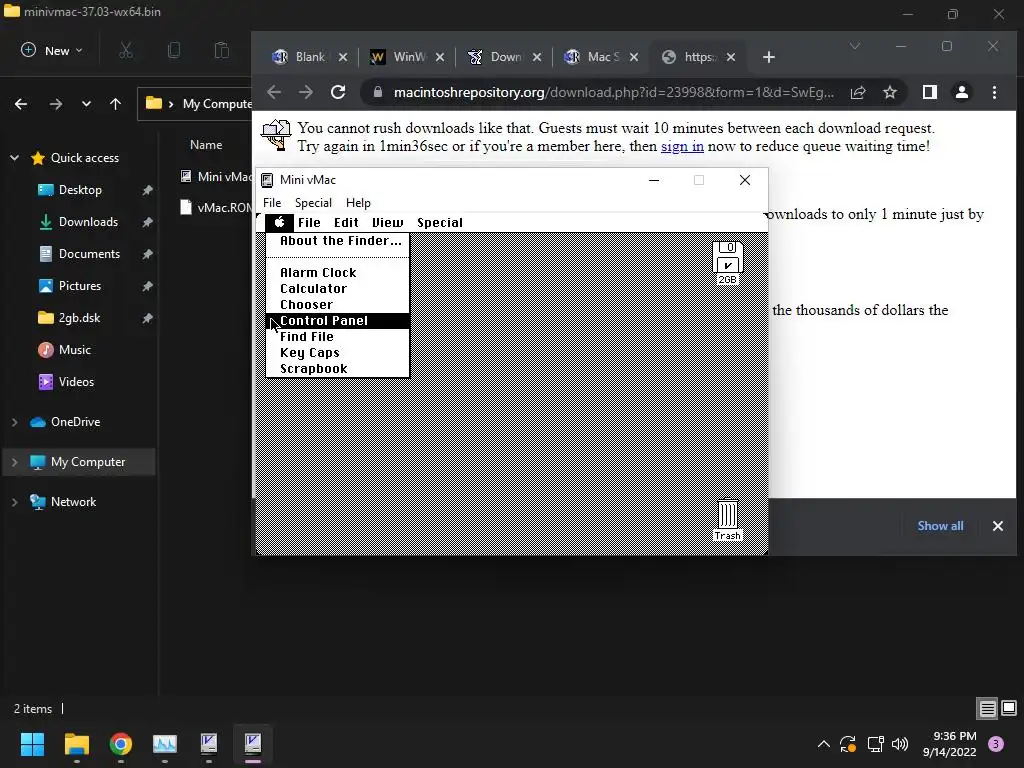Click the address bar in Chrome
Screen dimensions: 1024x768
[613, 92]
